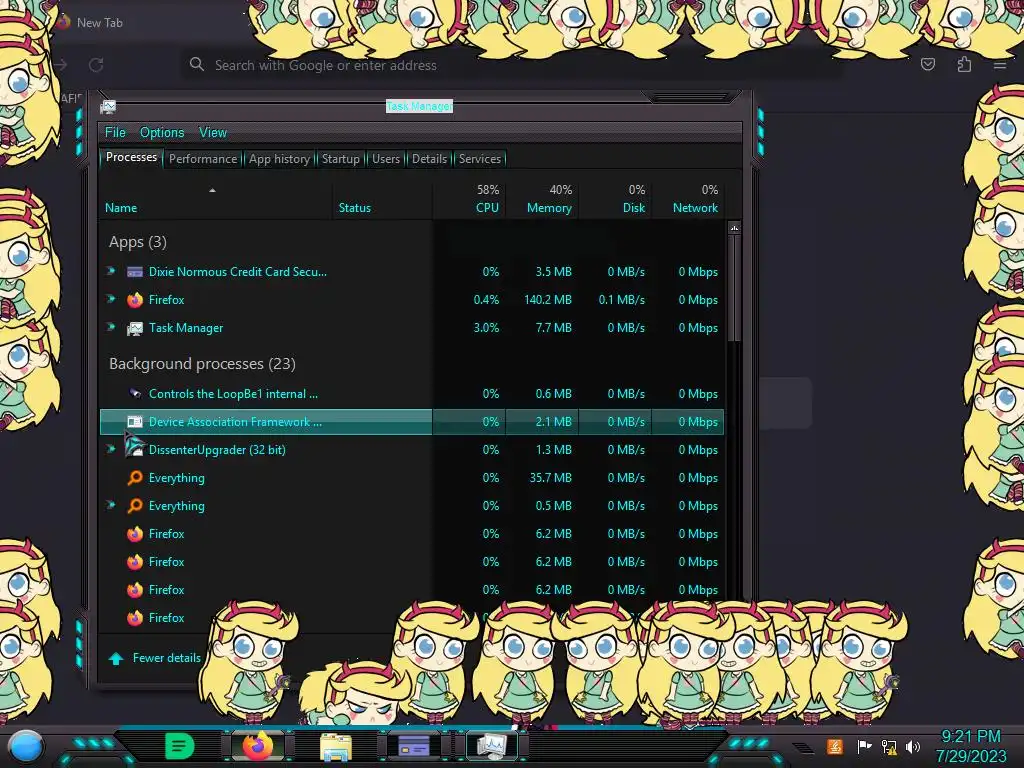The width and height of the screenshot is (1024, 768).
Task: Open Save to Pocket in Firefox toolbar
Action: (927, 64)
